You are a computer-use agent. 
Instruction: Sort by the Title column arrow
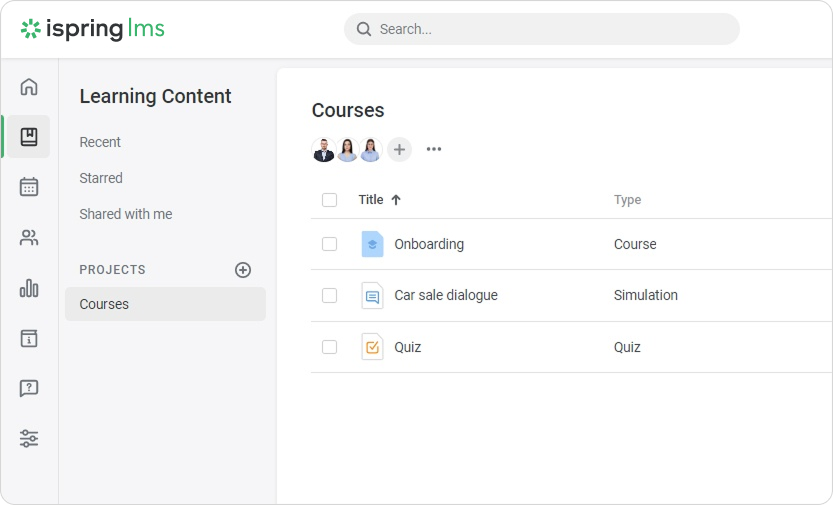(x=396, y=200)
